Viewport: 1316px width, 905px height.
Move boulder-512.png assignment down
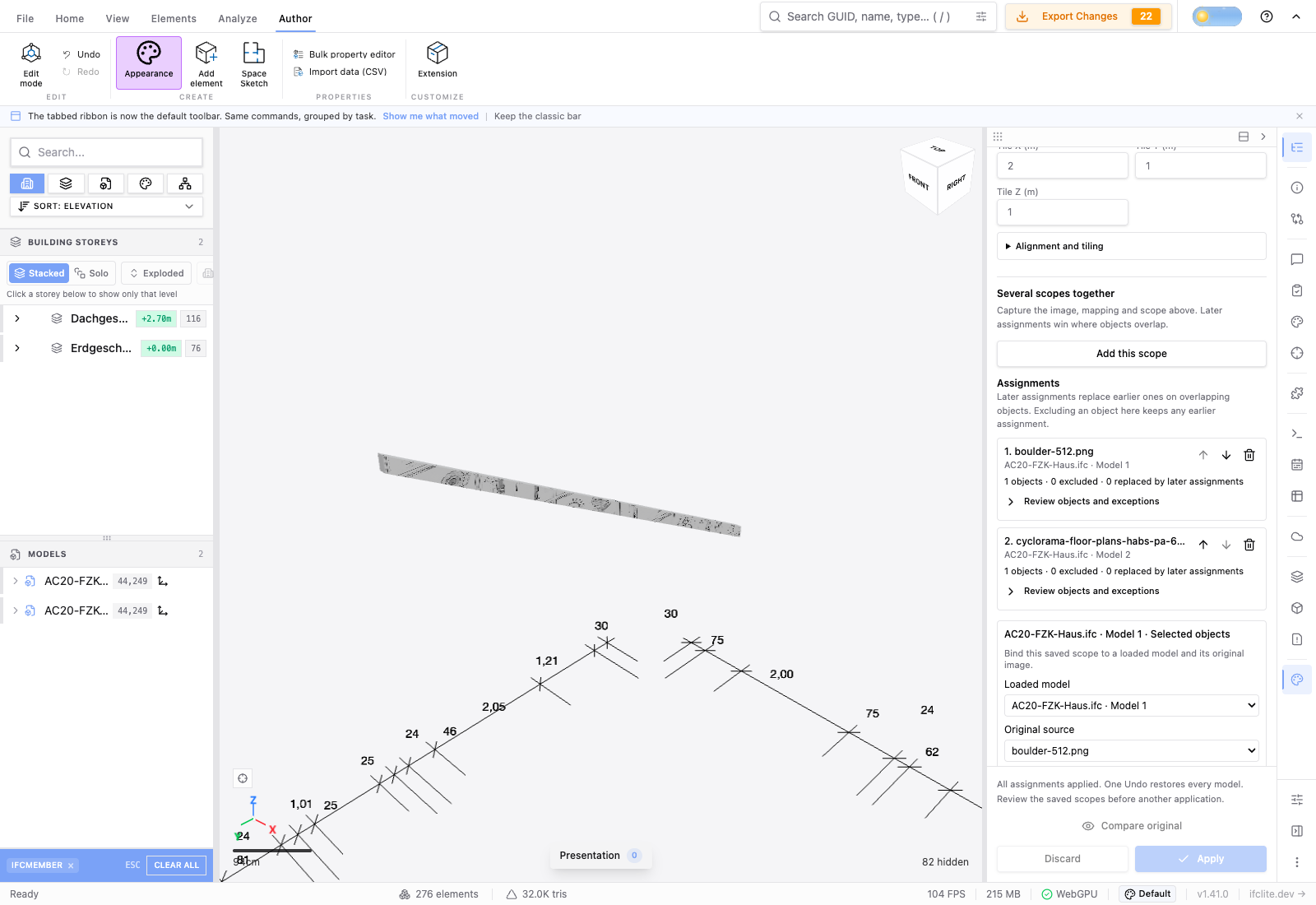pyautogui.click(x=1226, y=455)
